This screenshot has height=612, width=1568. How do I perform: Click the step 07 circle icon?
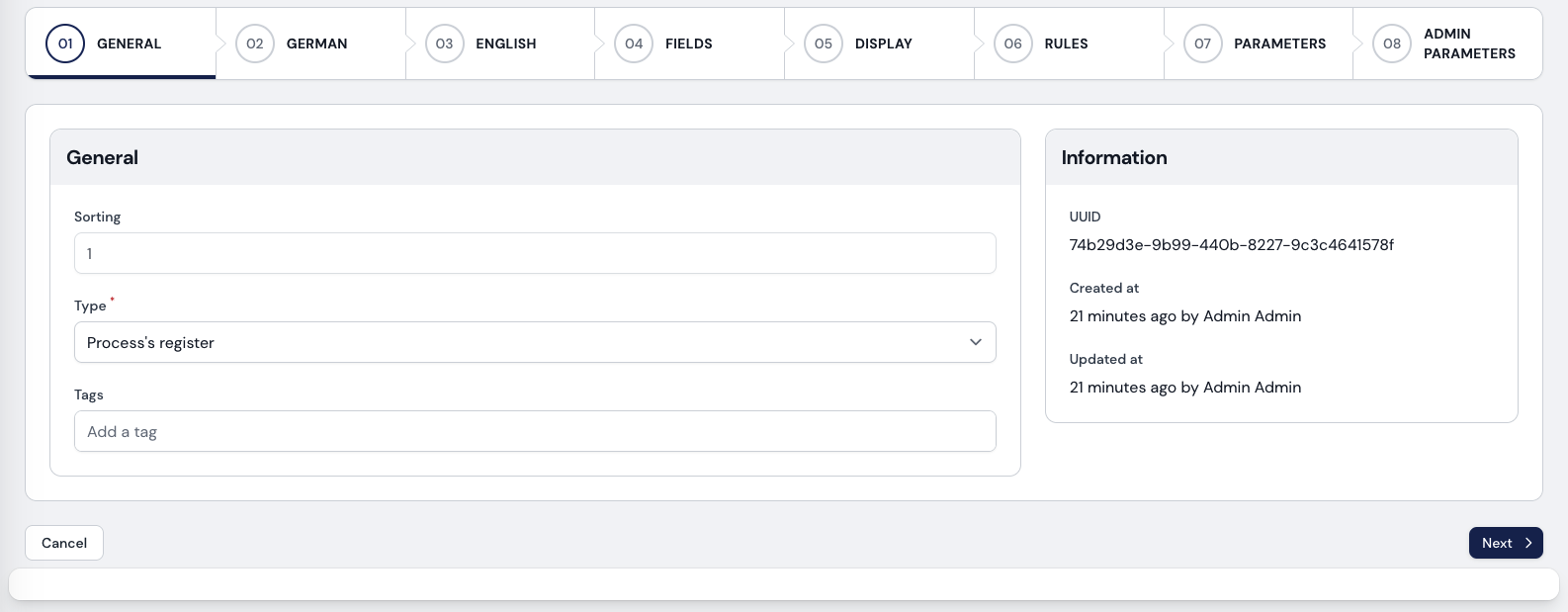click(1202, 44)
